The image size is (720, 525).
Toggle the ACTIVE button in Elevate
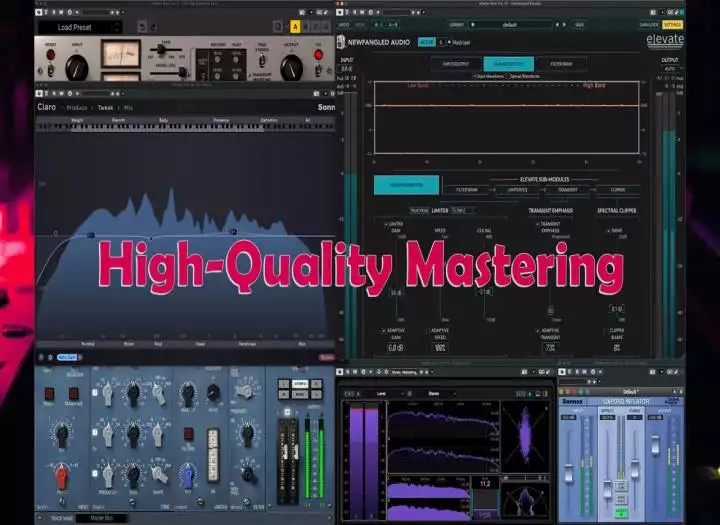pos(427,42)
